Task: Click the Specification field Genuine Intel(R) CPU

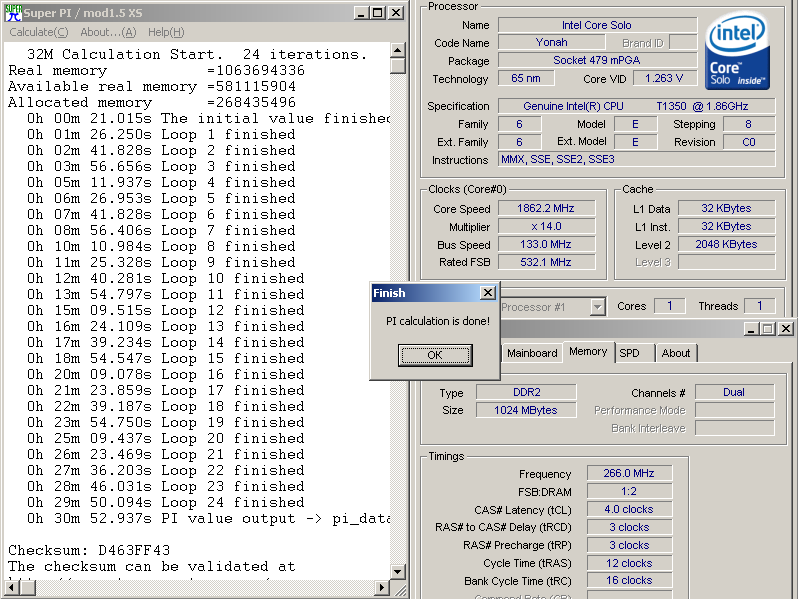Action: pos(636,106)
